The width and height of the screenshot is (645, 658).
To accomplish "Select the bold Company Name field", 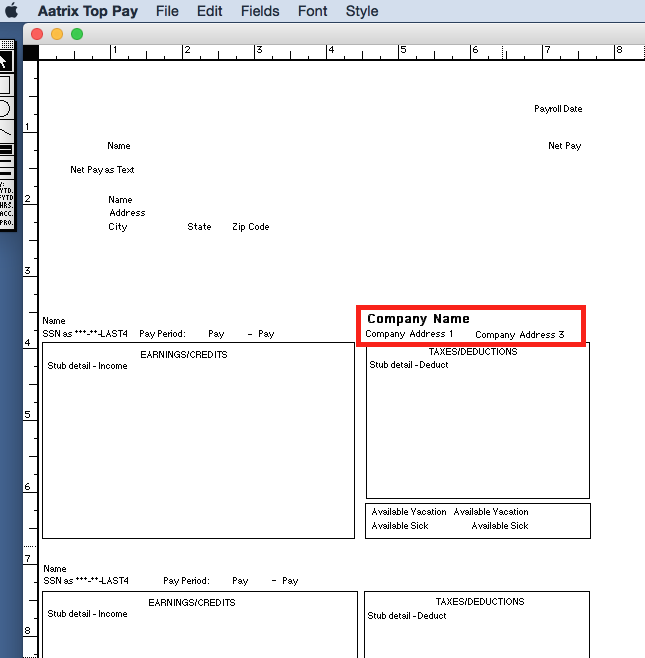I will [x=418, y=319].
